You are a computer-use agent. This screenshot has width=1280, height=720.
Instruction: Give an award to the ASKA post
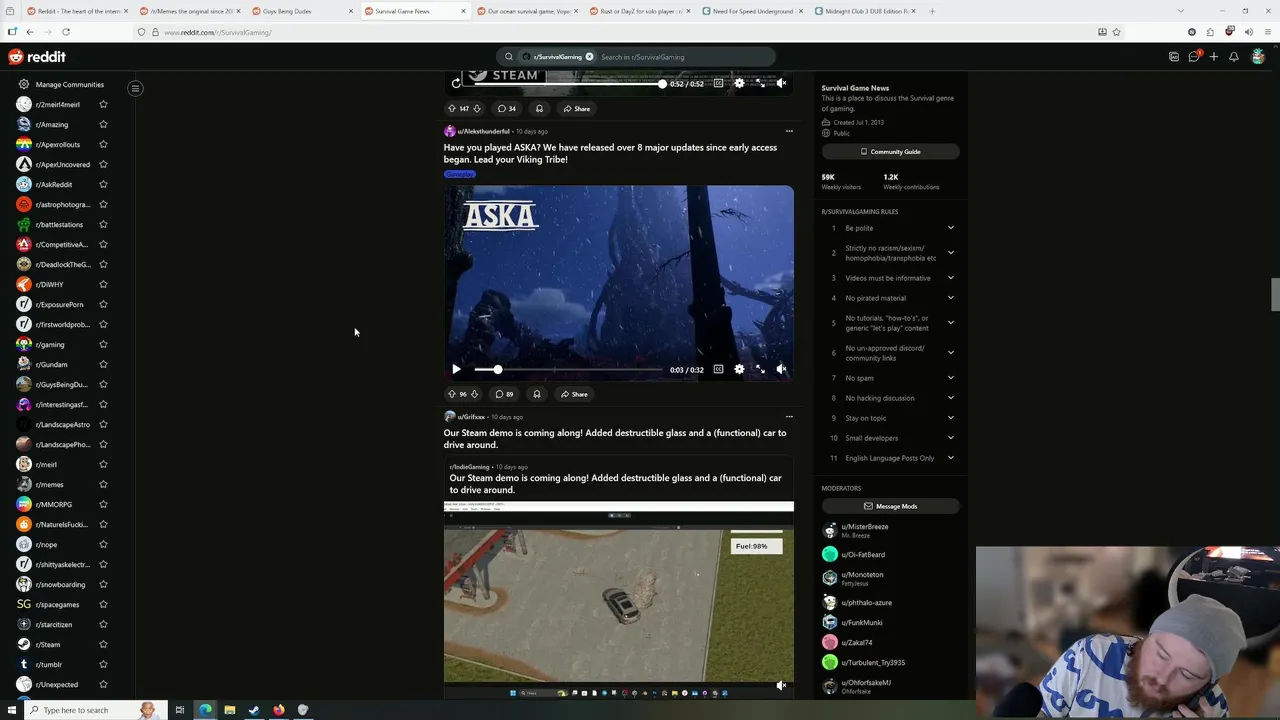click(537, 394)
